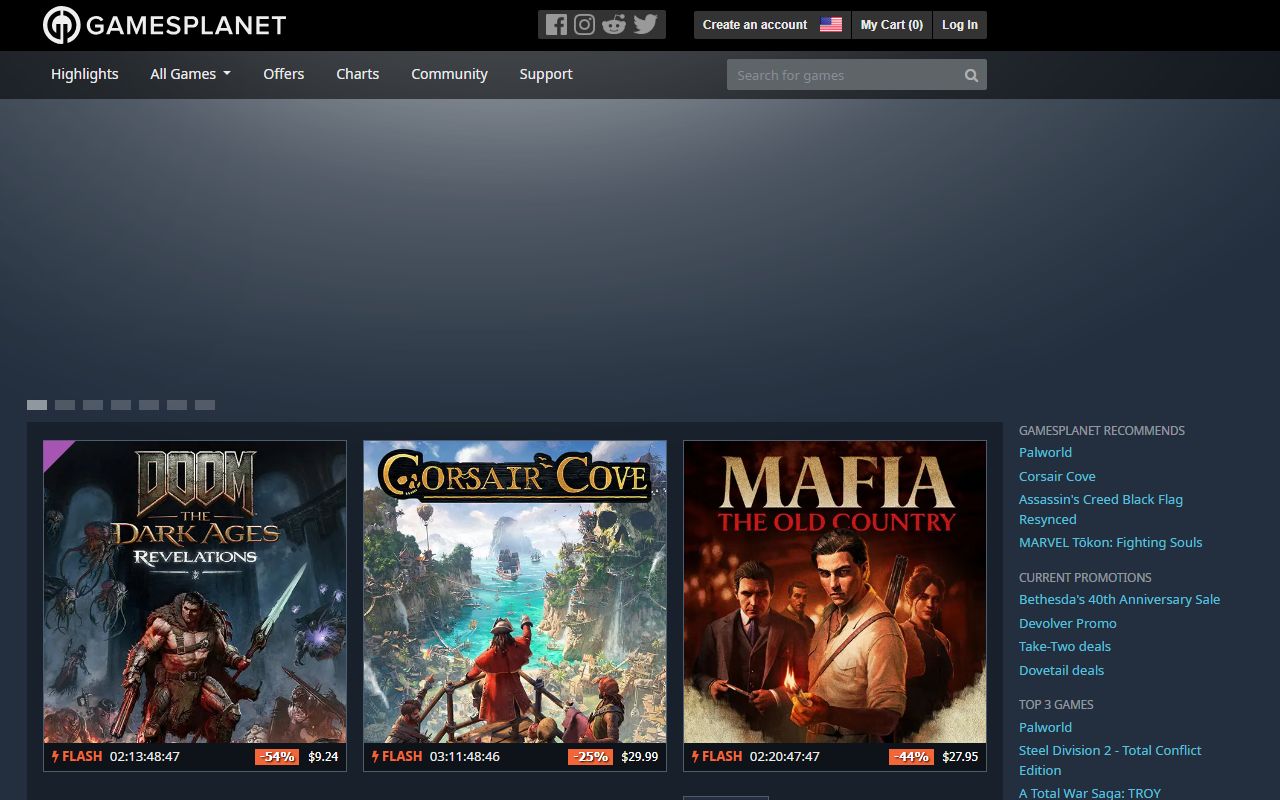This screenshot has height=800, width=1280.
Task: Open the Gamesplanet Facebook page icon
Action: 556,25
